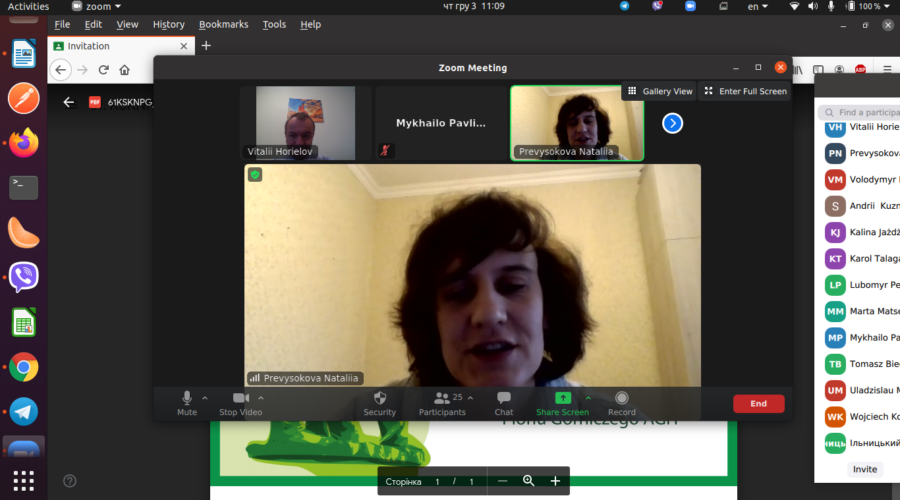
Task: Show next video thumbnails with blue arrow
Action: click(673, 123)
